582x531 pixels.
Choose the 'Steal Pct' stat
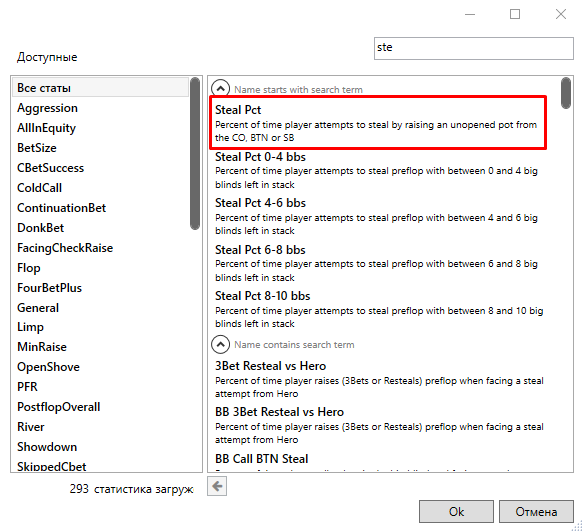[x=378, y=123]
